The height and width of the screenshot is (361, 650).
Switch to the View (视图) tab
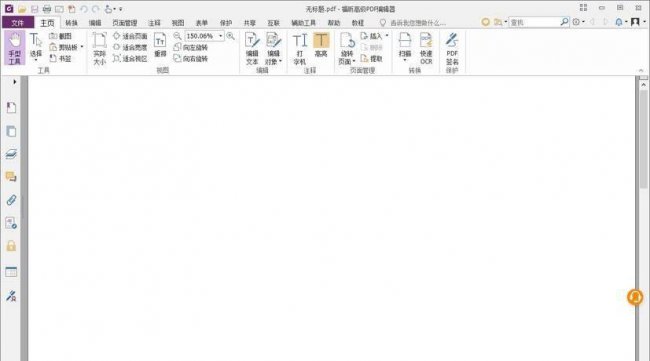[178, 23]
